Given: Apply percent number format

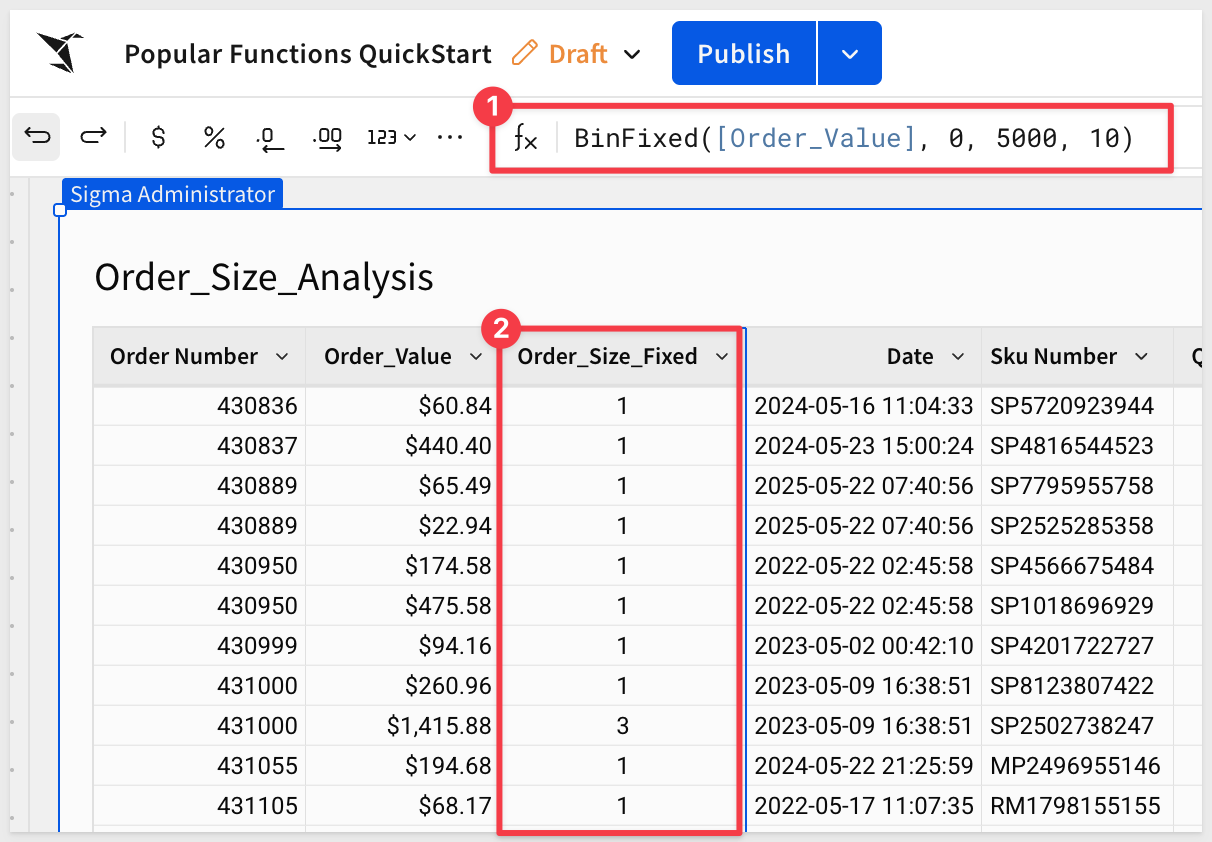Looking at the screenshot, I should point(214,137).
